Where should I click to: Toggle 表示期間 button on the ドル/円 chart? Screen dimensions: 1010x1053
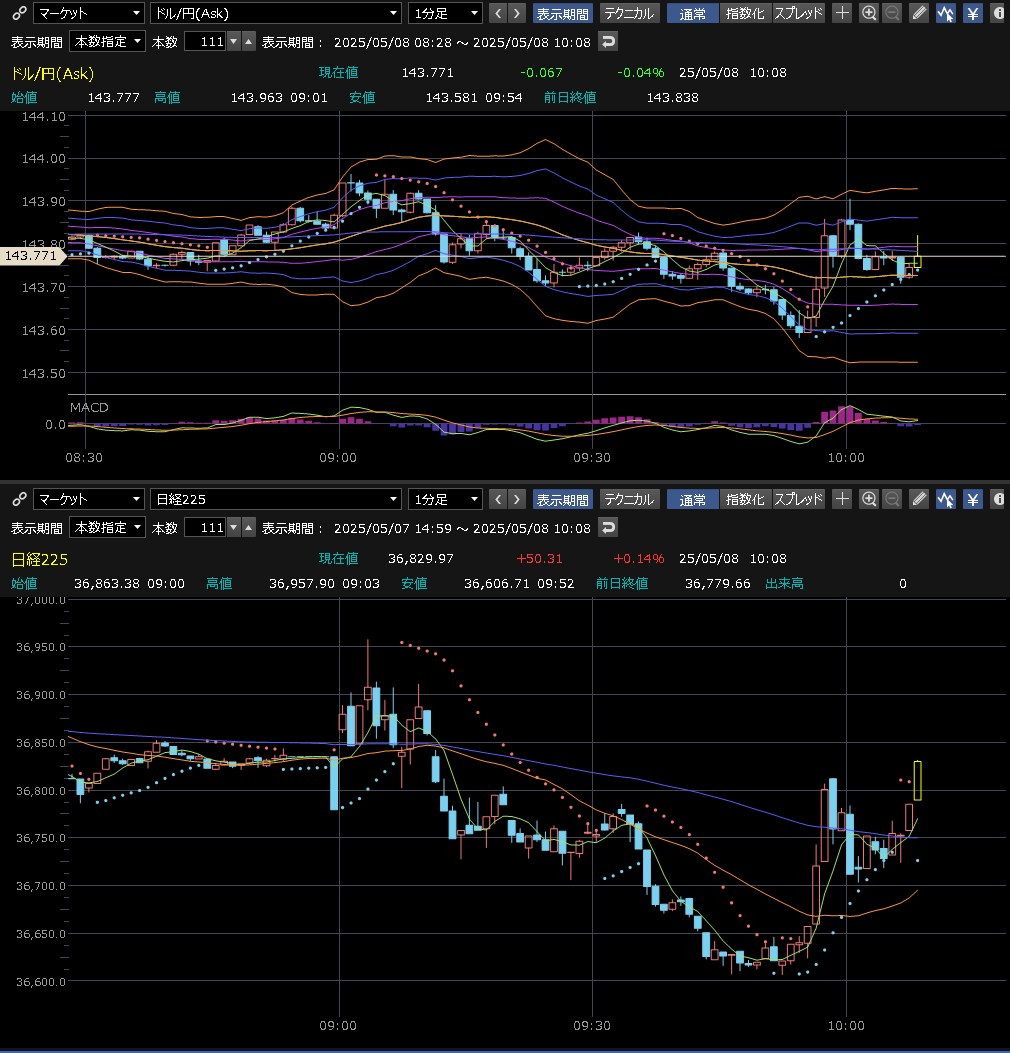562,13
